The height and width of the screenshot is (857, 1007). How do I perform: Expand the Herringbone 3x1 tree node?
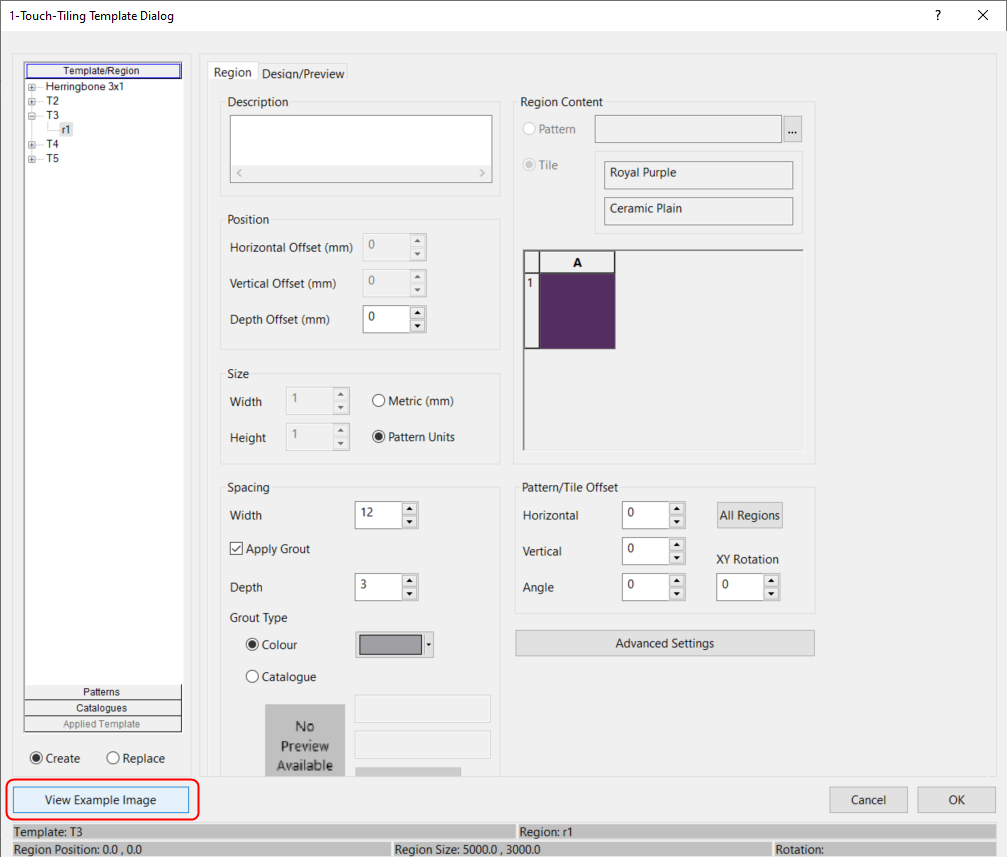coord(31,87)
